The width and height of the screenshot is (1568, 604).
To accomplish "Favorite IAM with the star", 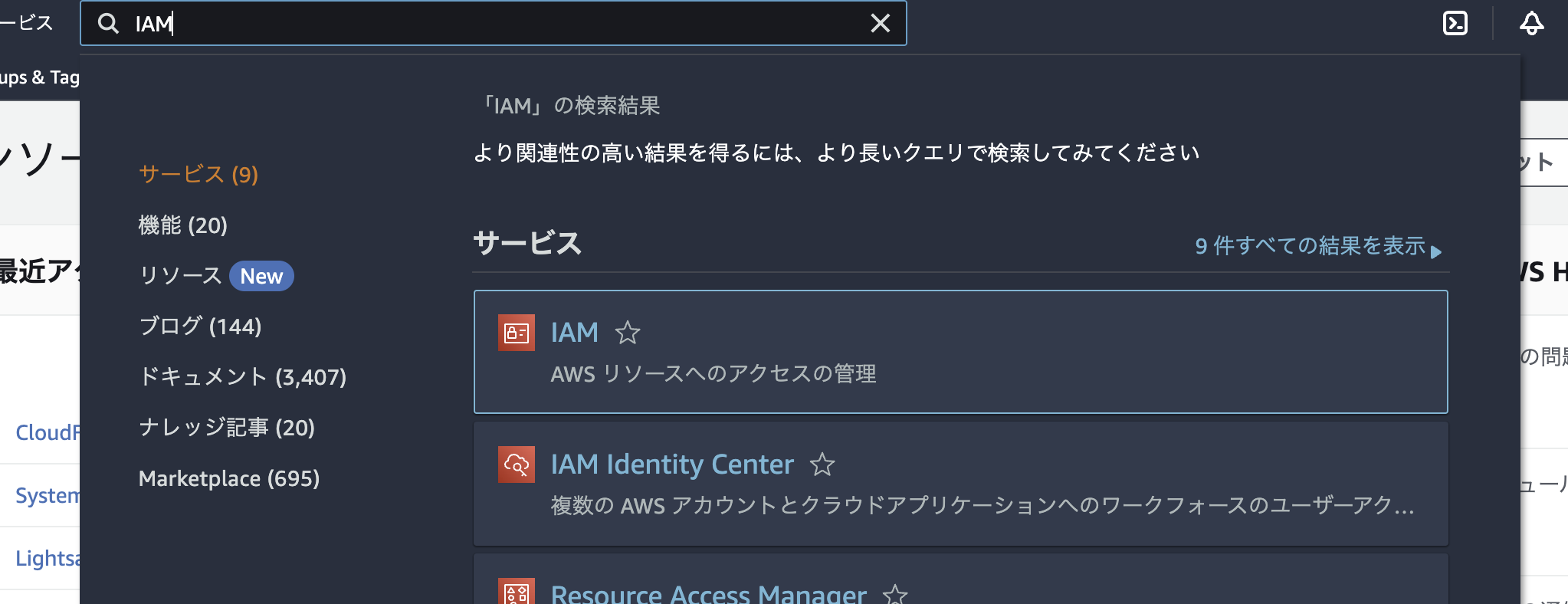I will coord(628,333).
